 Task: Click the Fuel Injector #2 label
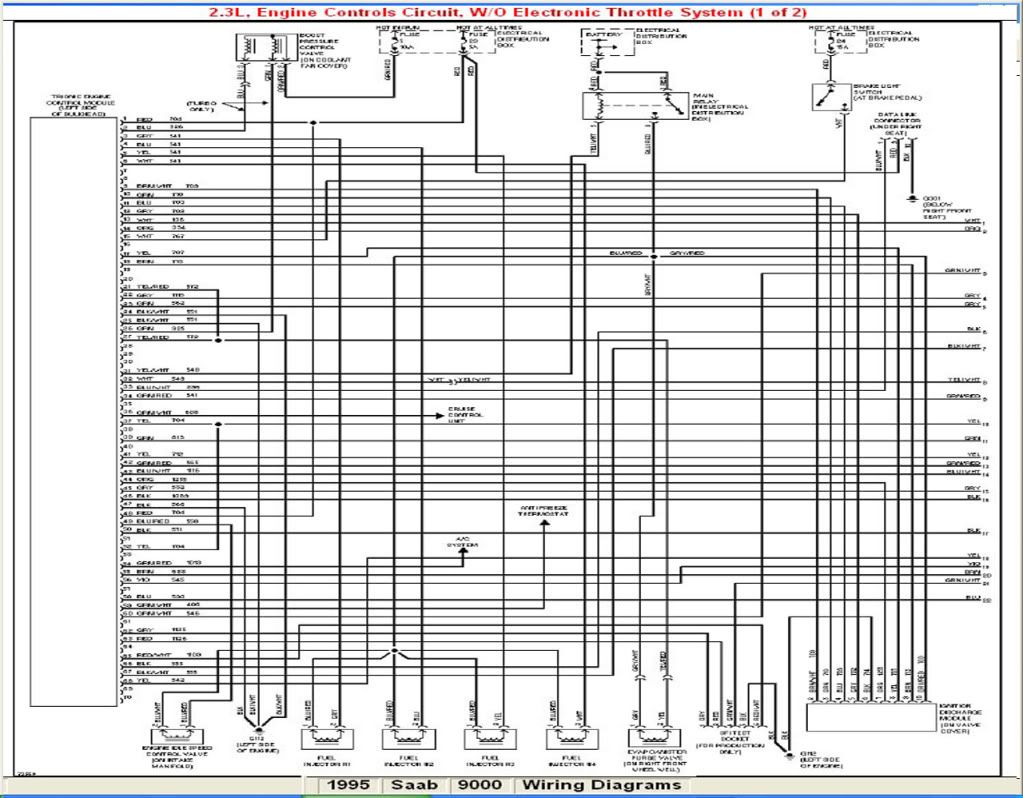coord(408,761)
